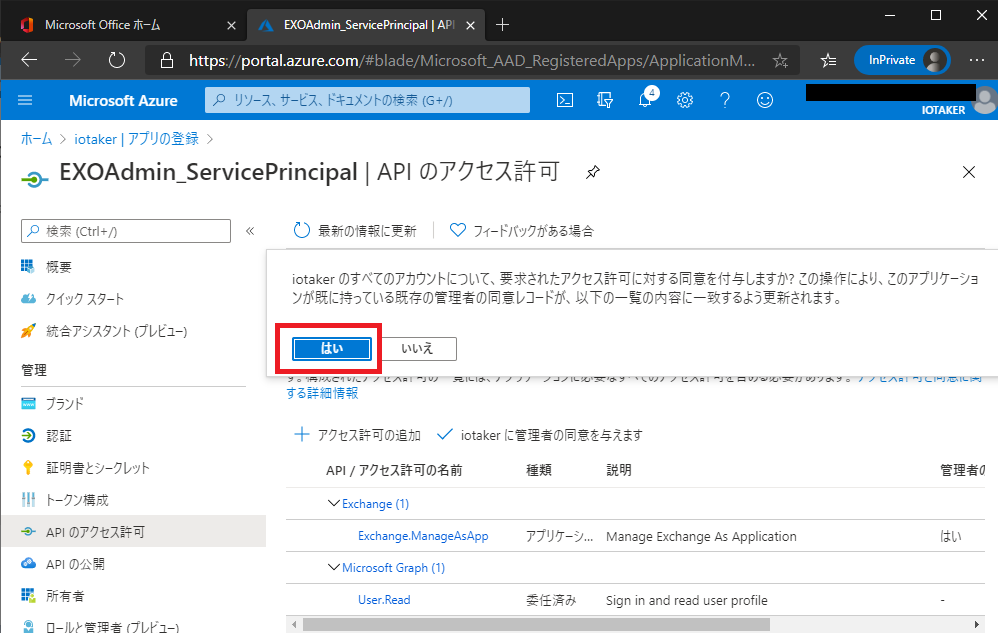Open the directory and subscription filter icon
The height and width of the screenshot is (633, 998).
point(604,100)
